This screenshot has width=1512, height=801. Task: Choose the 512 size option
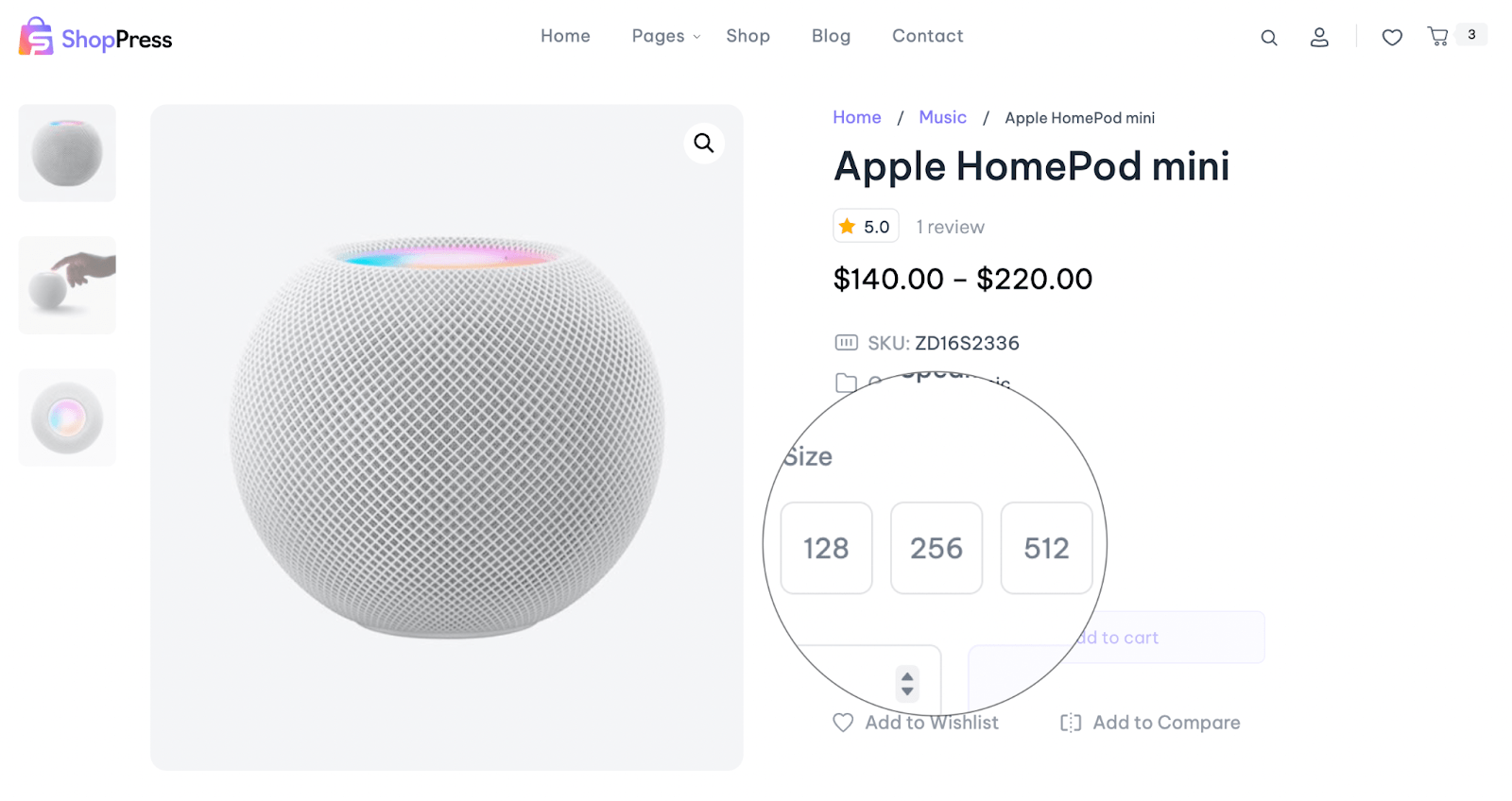tap(1046, 548)
